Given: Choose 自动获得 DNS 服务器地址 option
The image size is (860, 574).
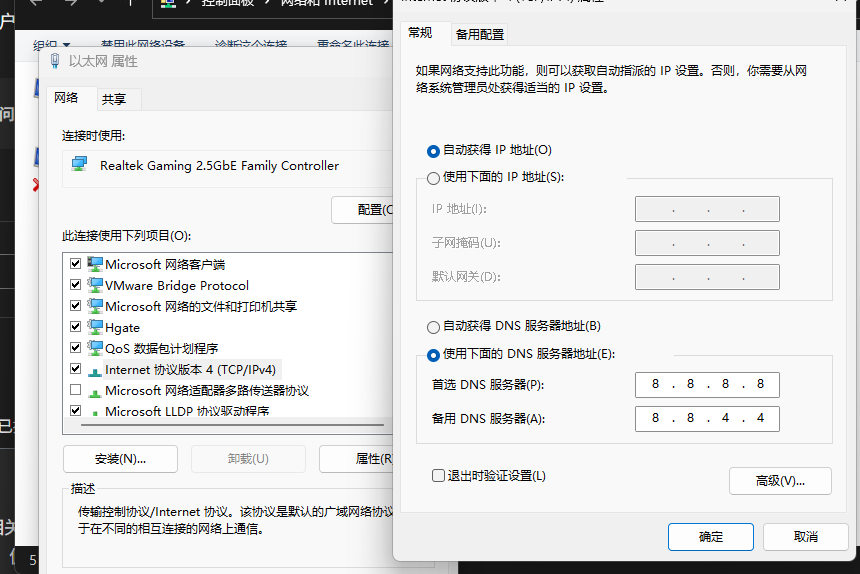Looking at the screenshot, I should point(433,327).
